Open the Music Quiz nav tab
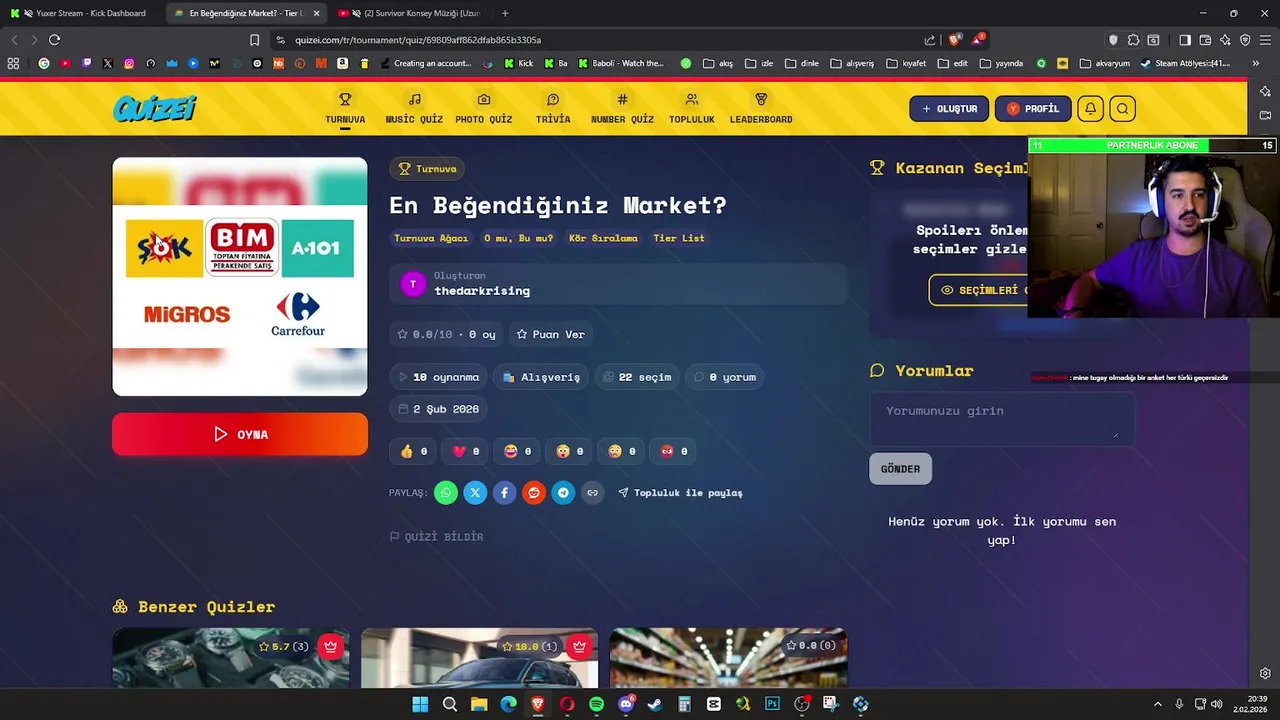The height and width of the screenshot is (720, 1280). pyautogui.click(x=414, y=109)
